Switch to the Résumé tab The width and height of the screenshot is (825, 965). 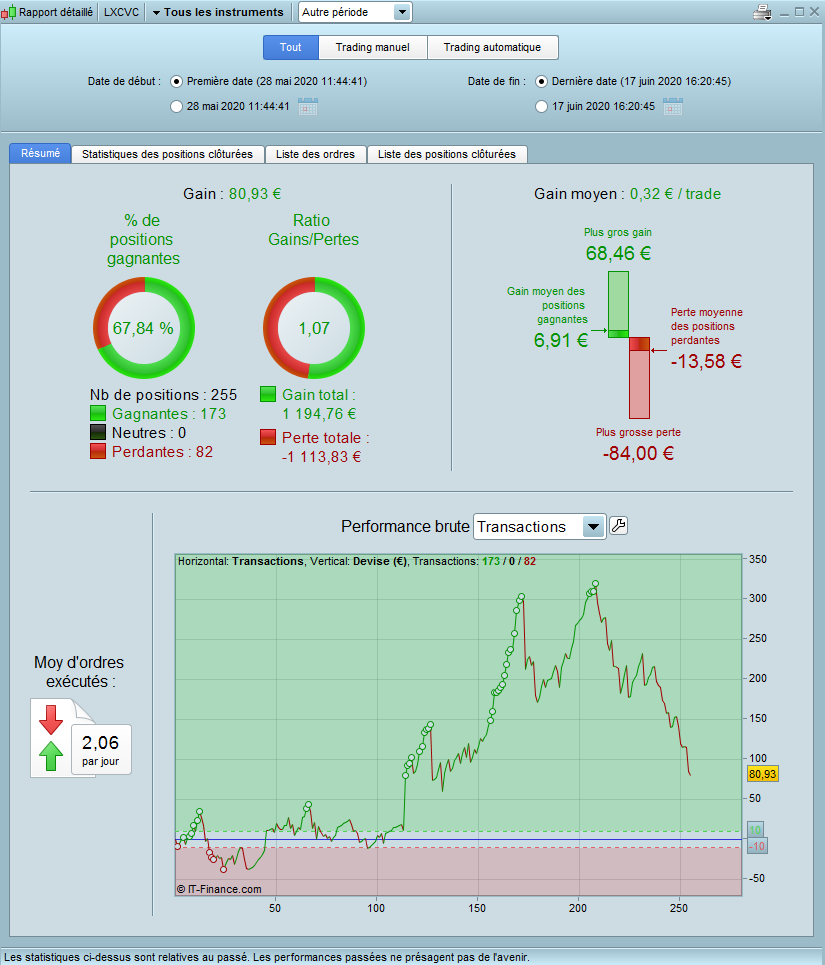[x=41, y=153]
